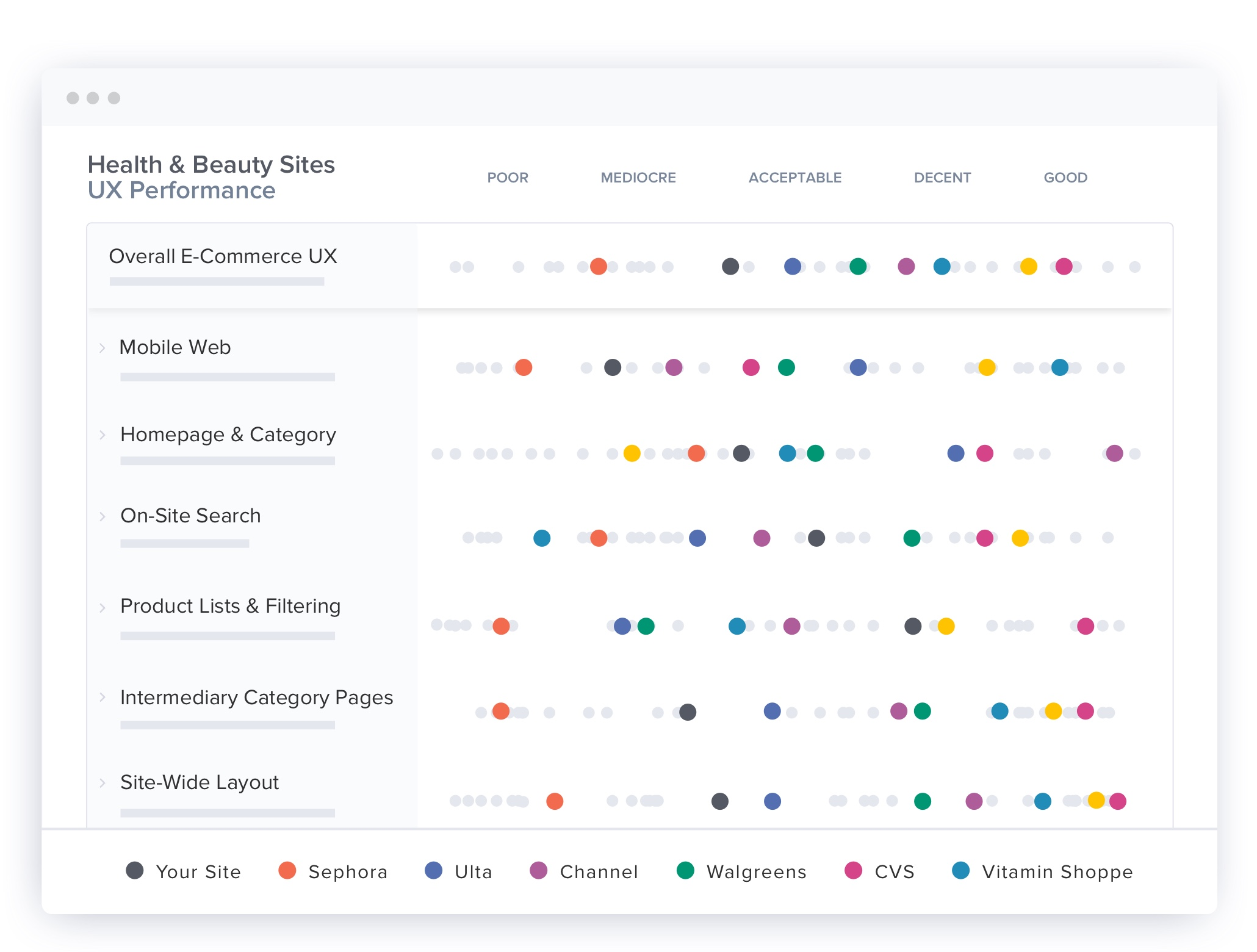This screenshot has height=952, width=1257.
Task: Expand the Product Lists & Filtering chevron
Action: [103, 607]
